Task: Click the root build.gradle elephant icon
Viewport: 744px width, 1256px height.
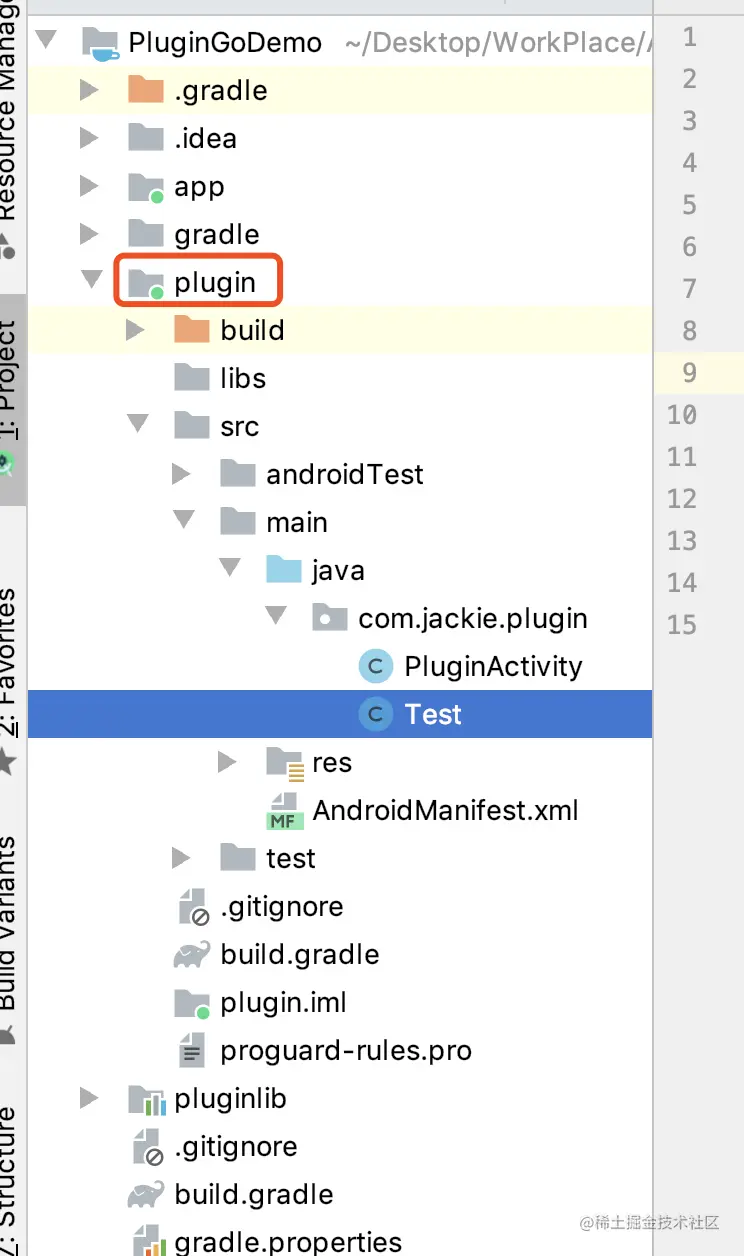Action: pos(146,1194)
